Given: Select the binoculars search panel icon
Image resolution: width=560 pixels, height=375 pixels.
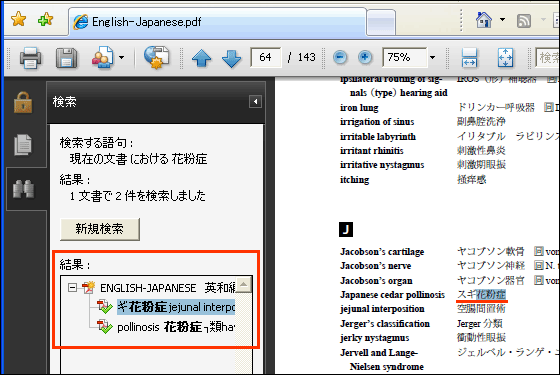Looking at the screenshot, I should click(x=24, y=189).
